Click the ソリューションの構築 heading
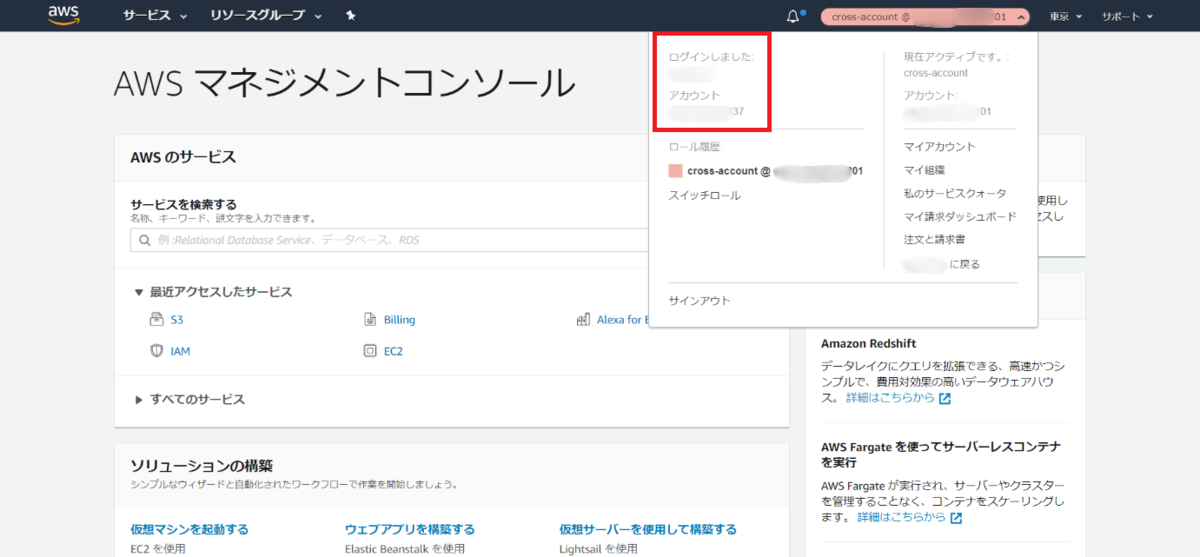 pyautogui.click(x=201, y=466)
